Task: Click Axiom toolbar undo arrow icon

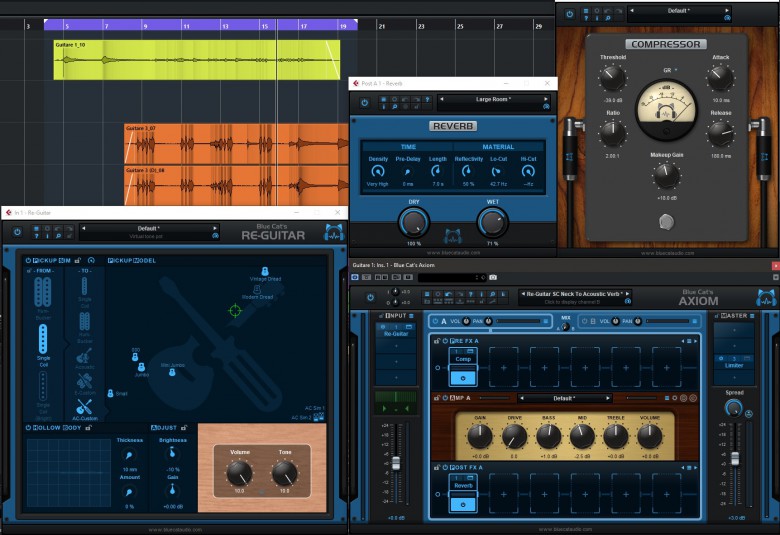Action: click(x=449, y=294)
